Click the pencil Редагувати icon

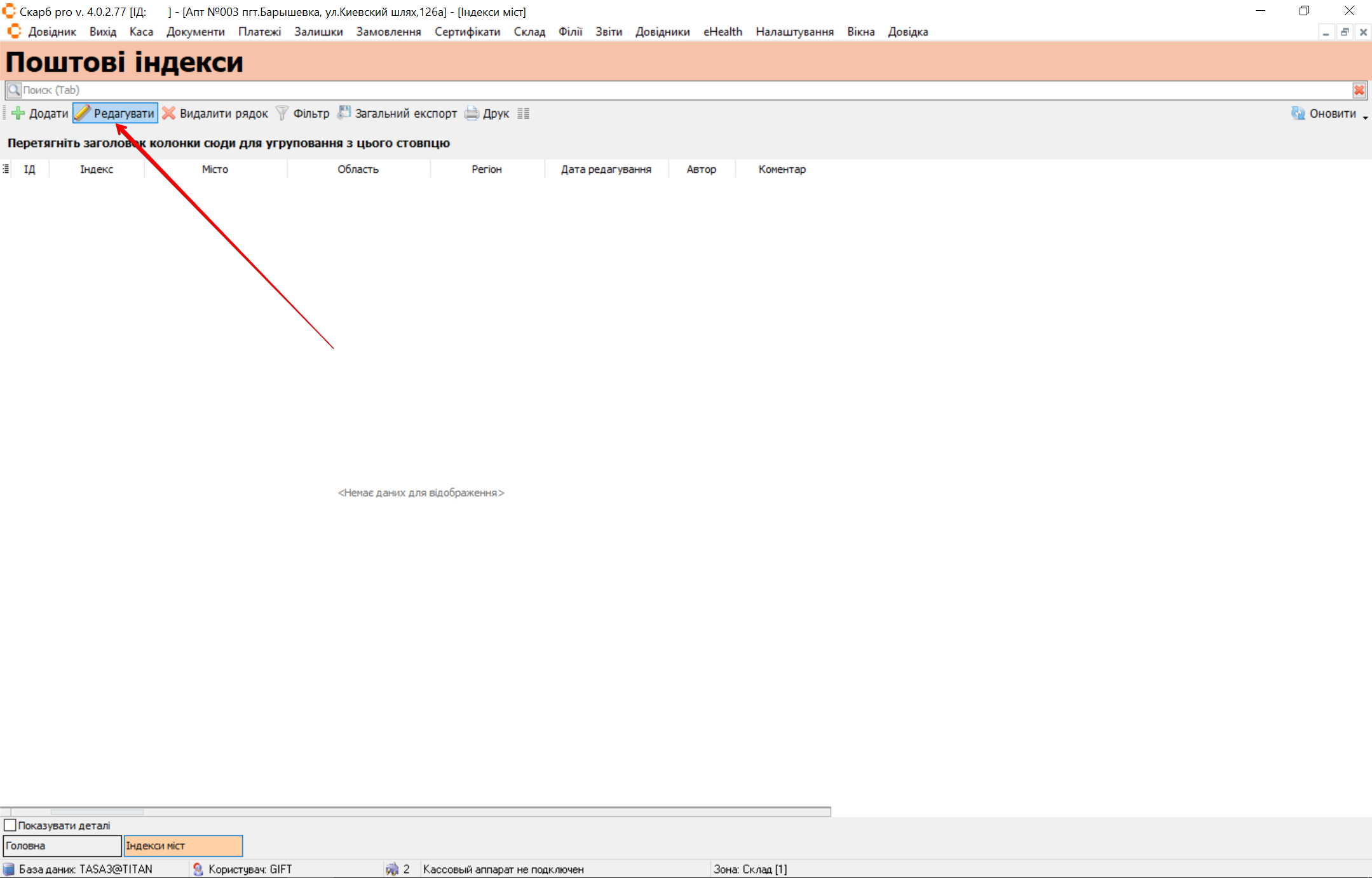pyautogui.click(x=83, y=114)
